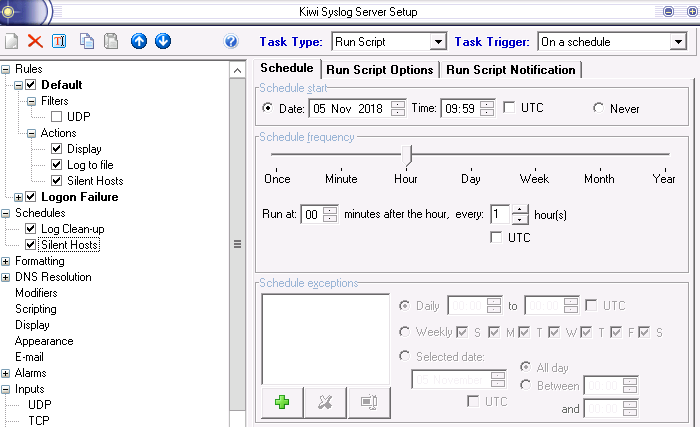Click the rename text icon

pyautogui.click(x=59, y=42)
